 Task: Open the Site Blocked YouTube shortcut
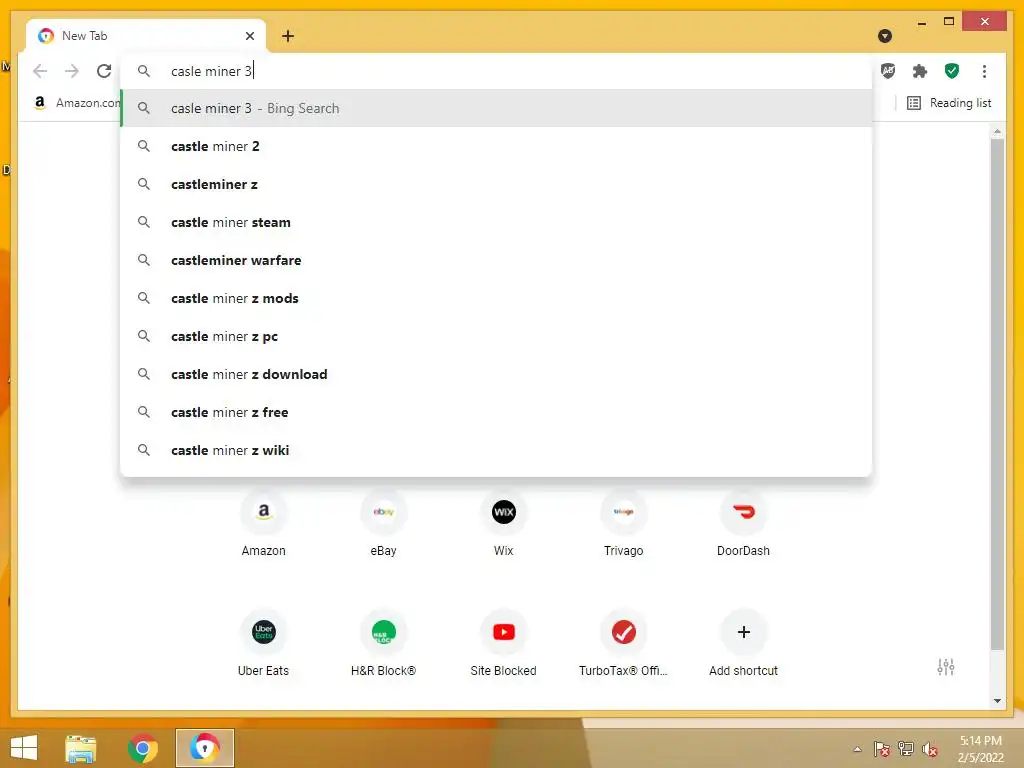click(504, 643)
